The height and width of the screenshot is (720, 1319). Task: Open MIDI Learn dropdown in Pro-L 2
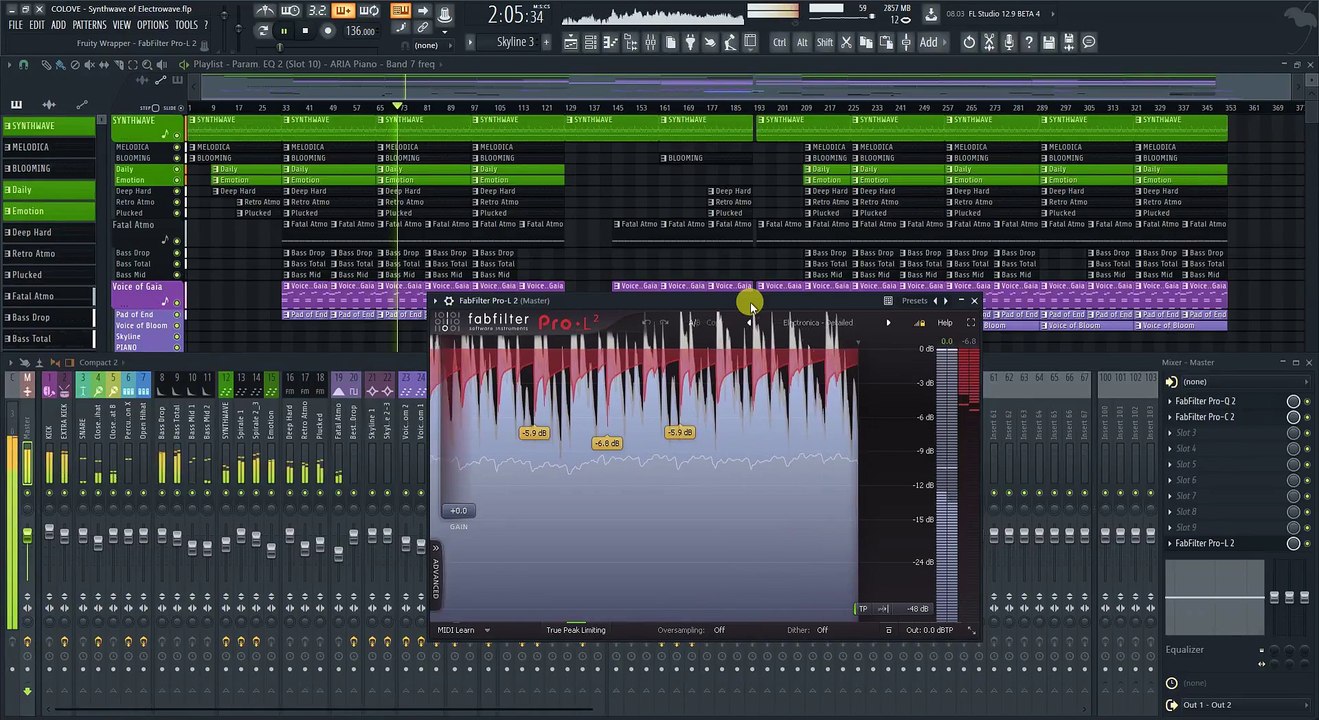(x=463, y=630)
